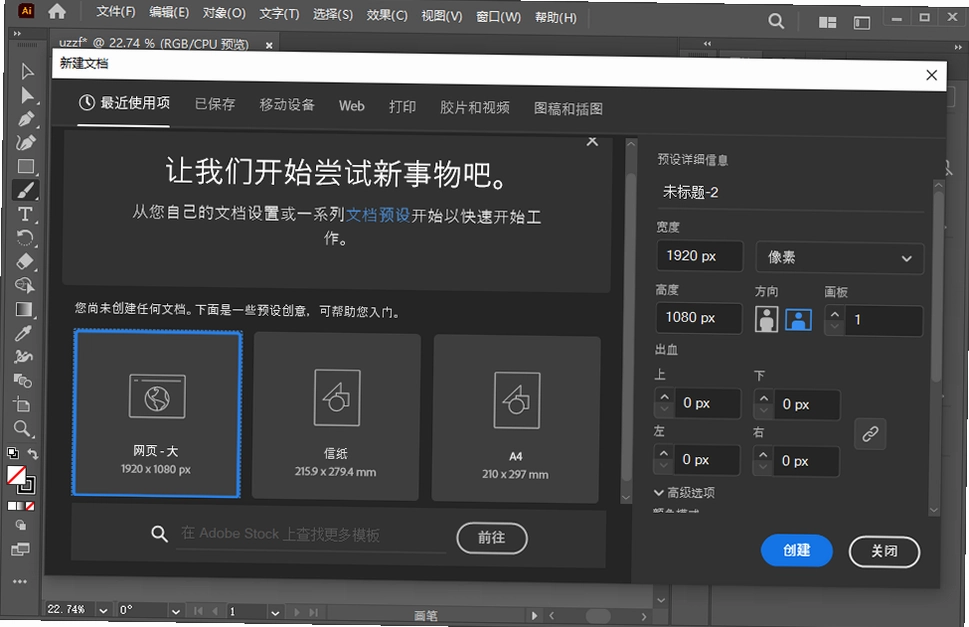Select the Direct Selection tool

27,95
